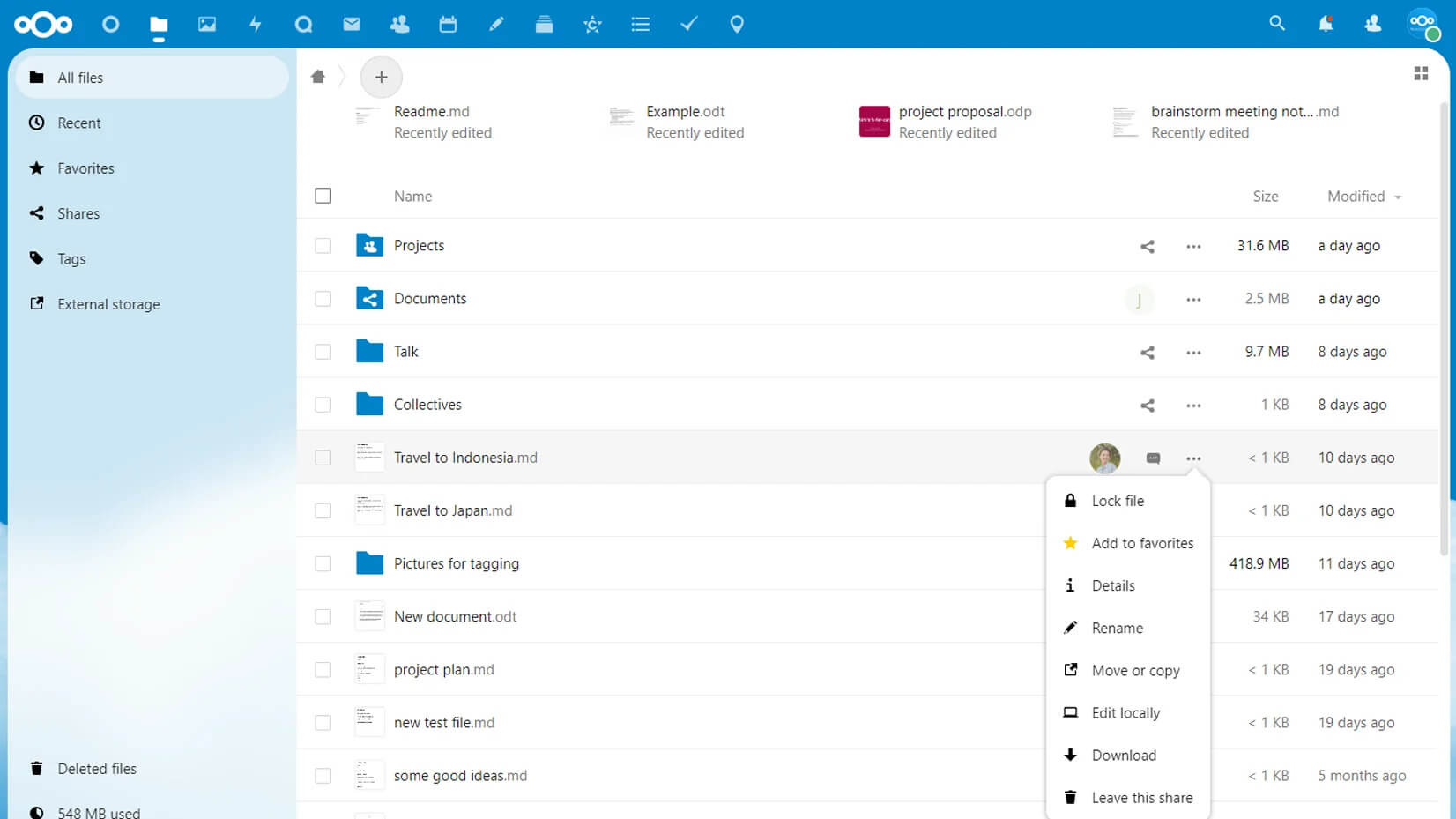Go to the Nextcloud logo home
Viewport: 1456px width, 819px height.
[43, 24]
